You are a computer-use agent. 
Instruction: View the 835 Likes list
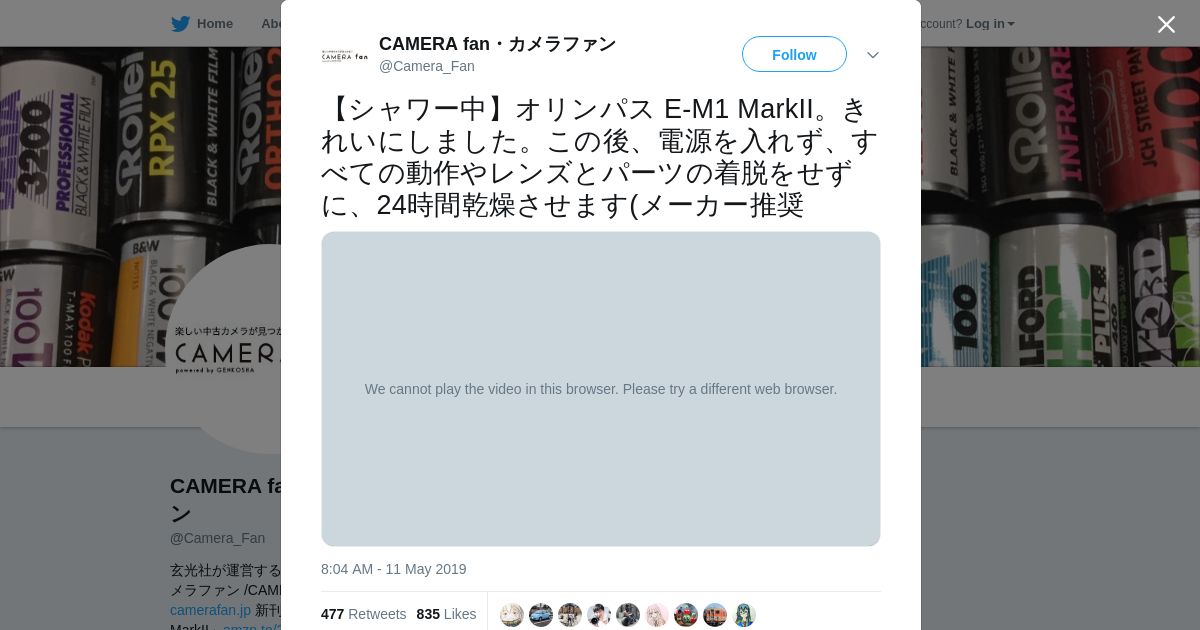click(446, 614)
